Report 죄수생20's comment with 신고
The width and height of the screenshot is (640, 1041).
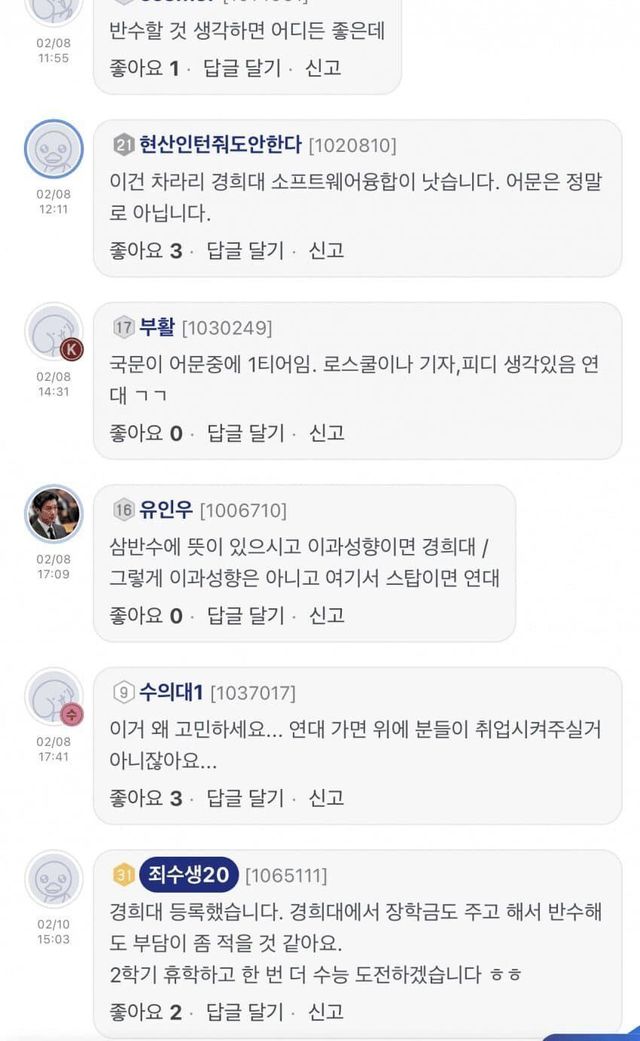tap(327, 1011)
